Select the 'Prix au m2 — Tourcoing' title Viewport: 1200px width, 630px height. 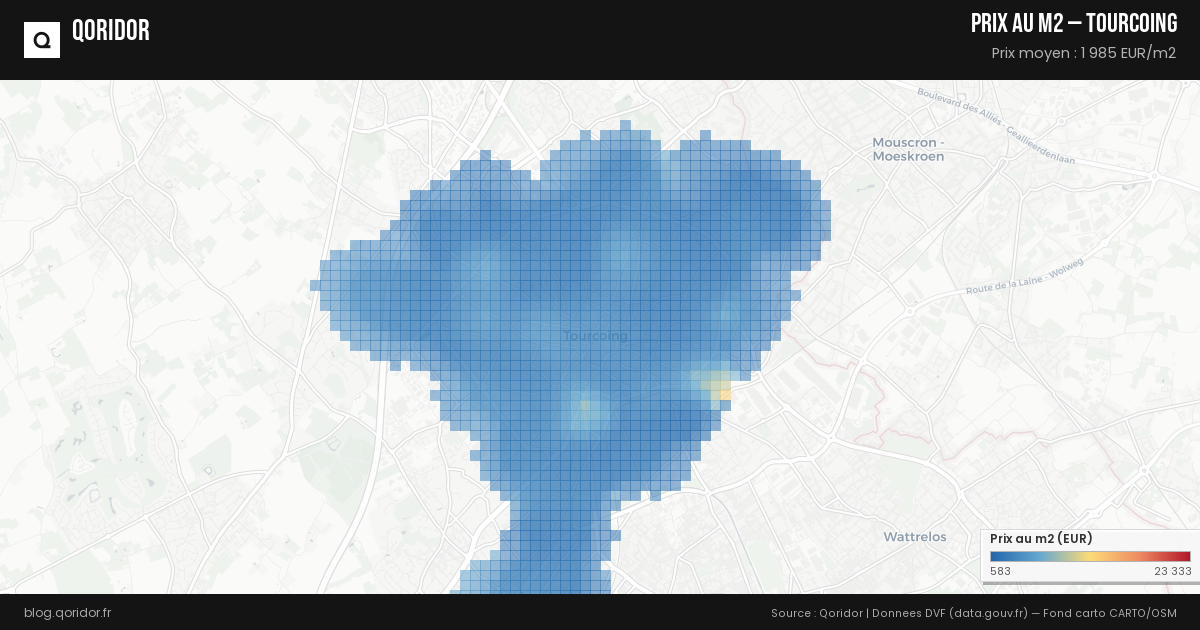(x=1073, y=24)
